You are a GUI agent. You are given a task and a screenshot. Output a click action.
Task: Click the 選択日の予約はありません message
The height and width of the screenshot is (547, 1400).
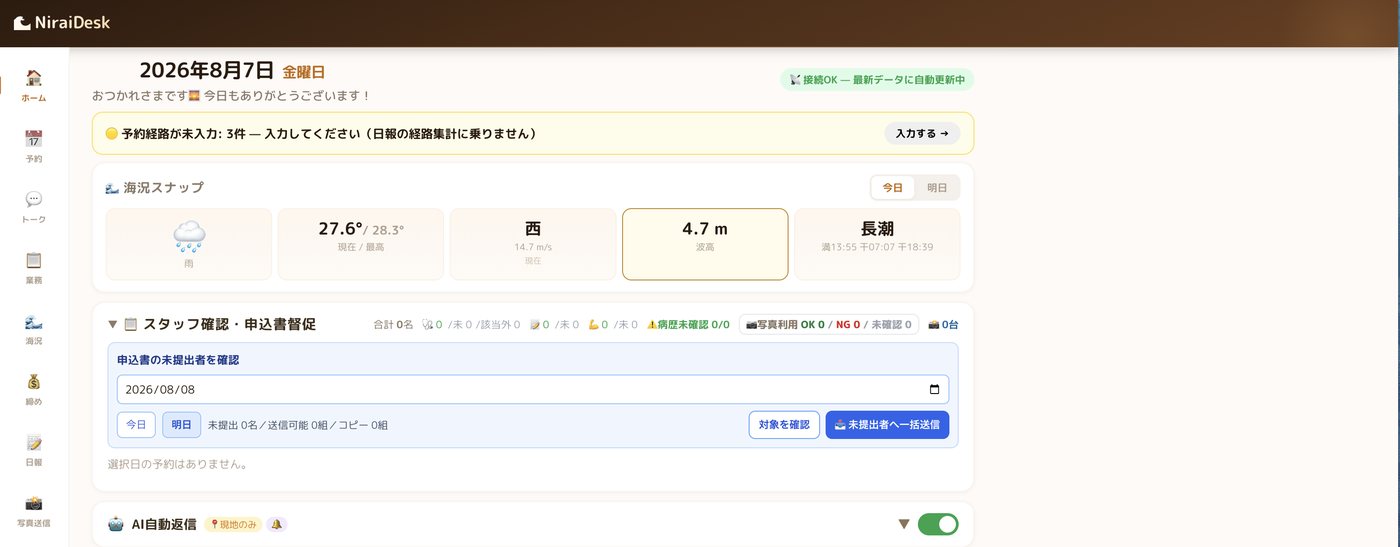point(177,464)
